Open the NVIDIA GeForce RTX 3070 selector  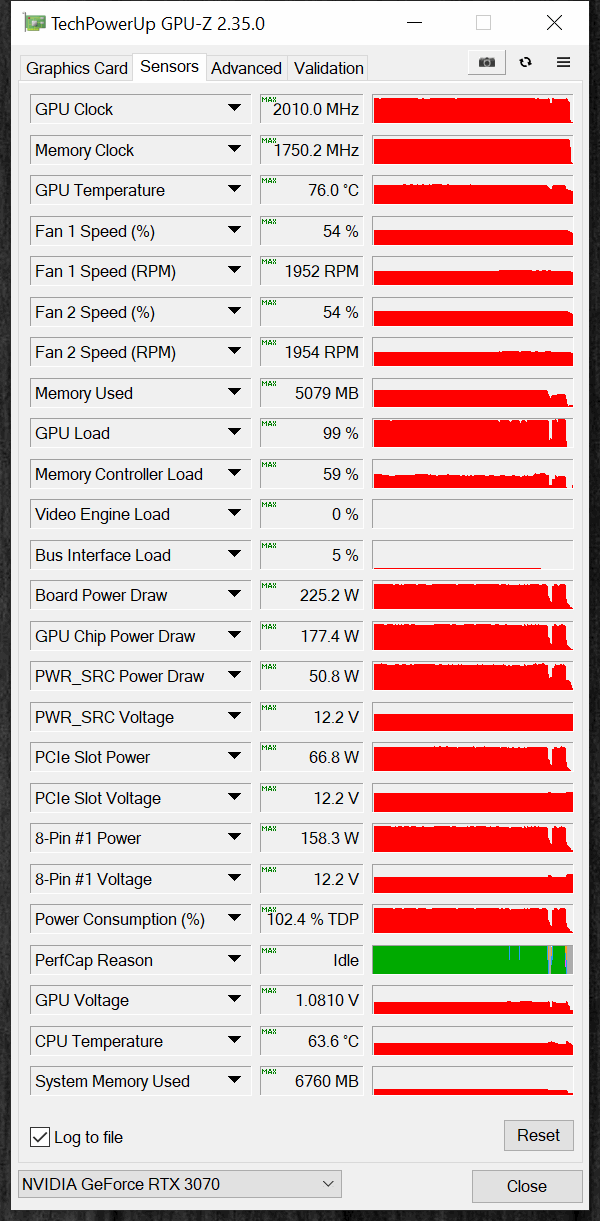pyautogui.click(x=180, y=1184)
